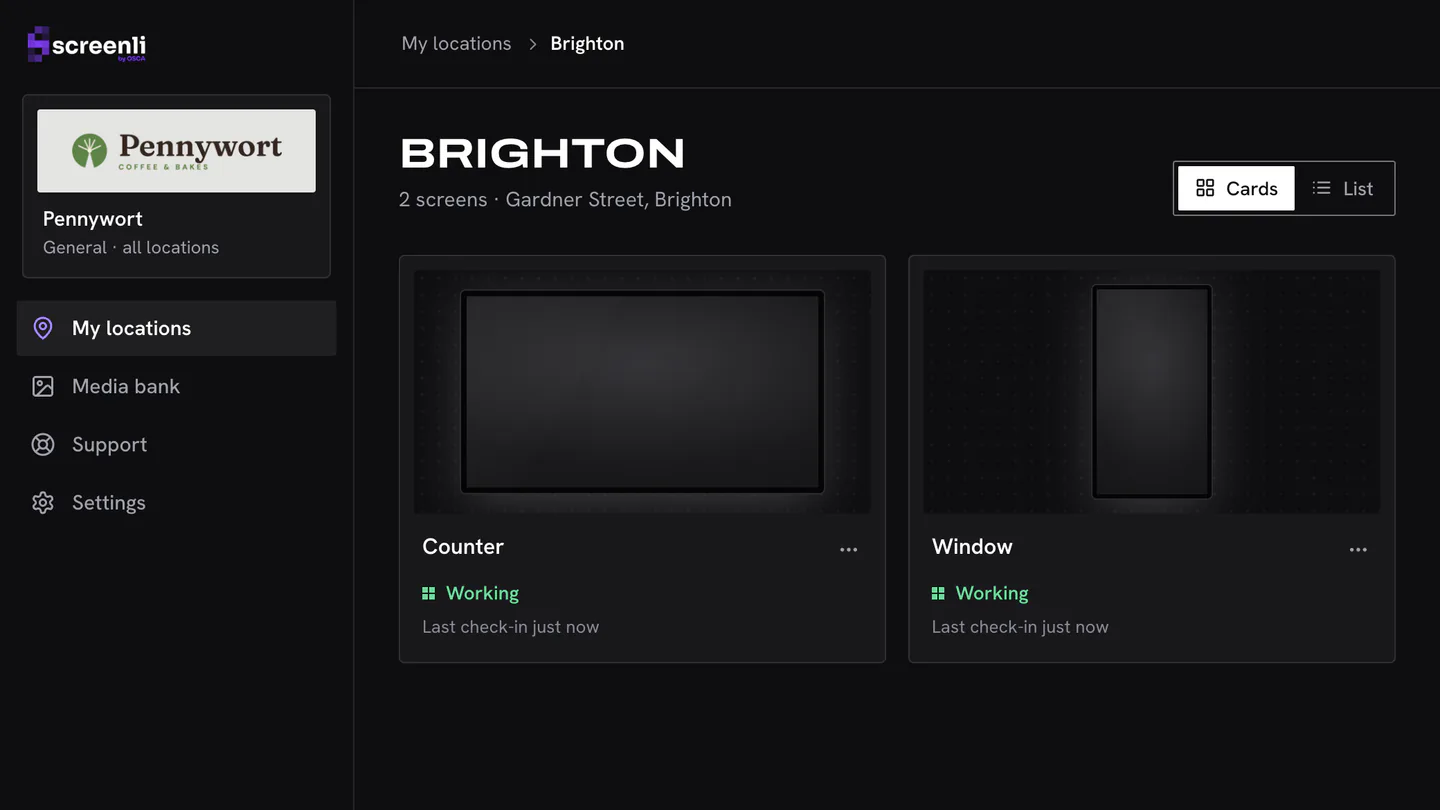Click the Counter card title
Image resolution: width=1440 pixels, height=810 pixels.
coord(463,546)
